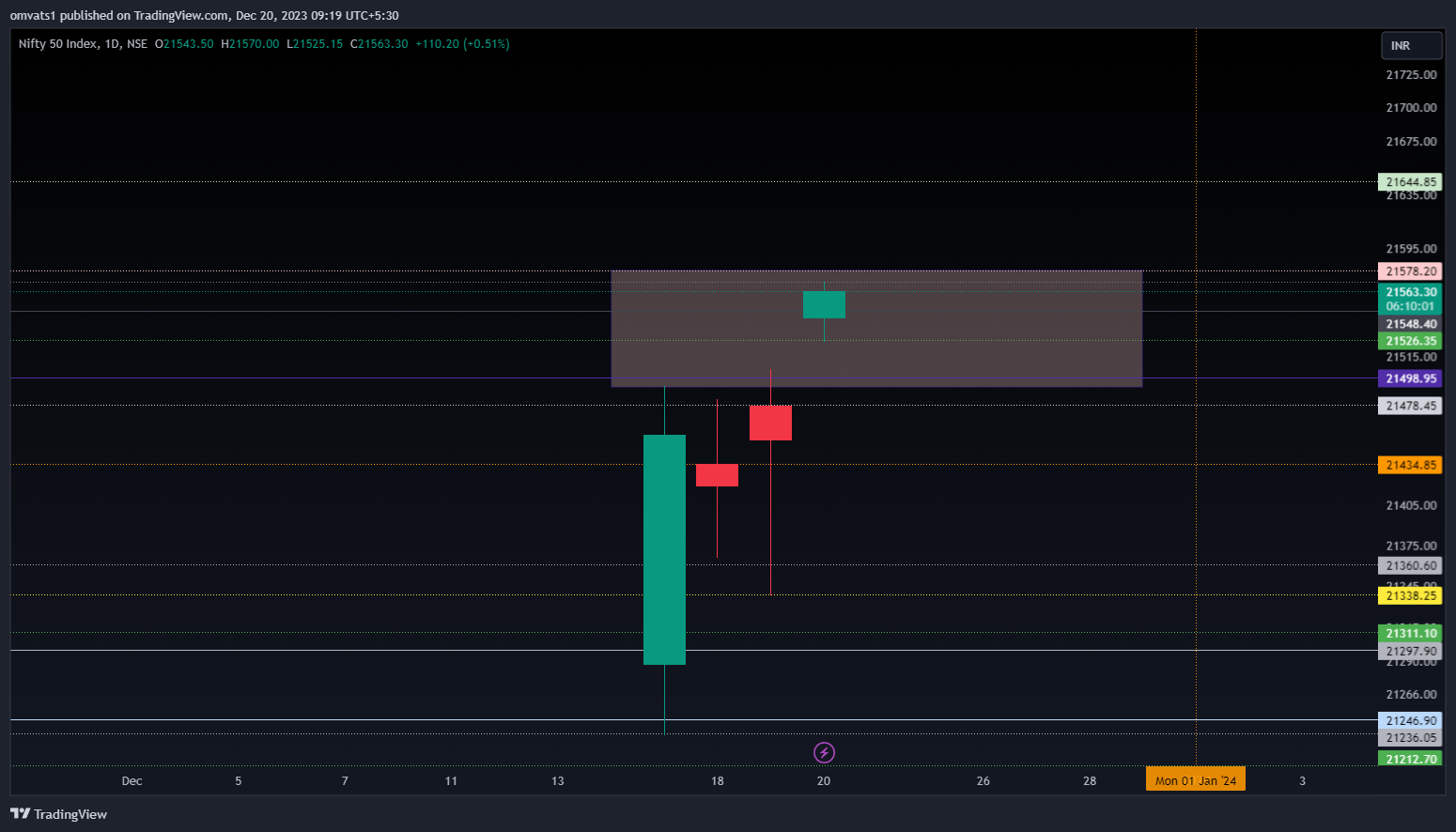Click the 20 date on time axis
1456x832 pixels.
point(824,781)
